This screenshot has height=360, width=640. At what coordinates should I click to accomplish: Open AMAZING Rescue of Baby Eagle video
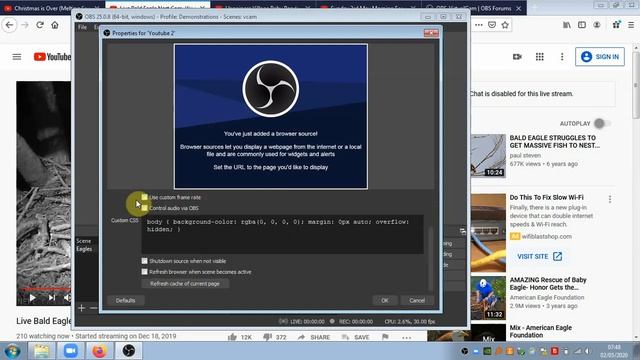548,284
